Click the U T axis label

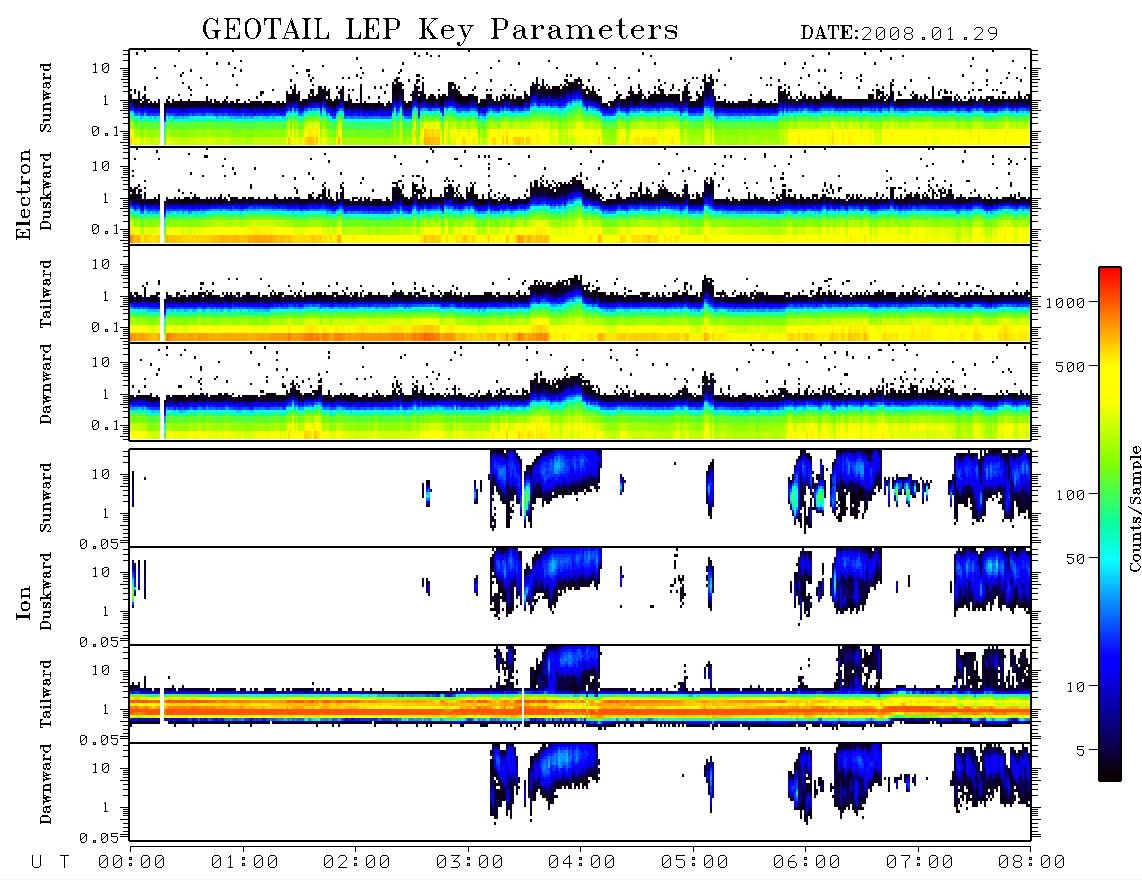tap(50, 862)
